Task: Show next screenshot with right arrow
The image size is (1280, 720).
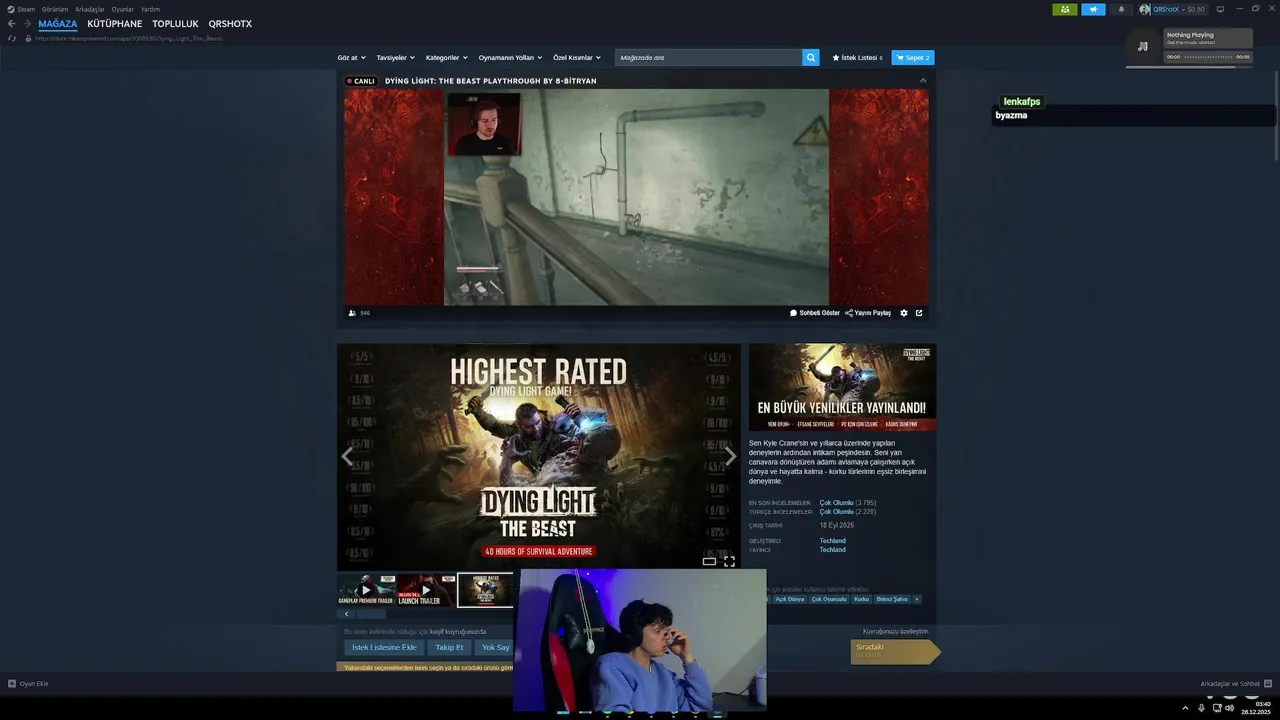Action: pyautogui.click(x=730, y=456)
